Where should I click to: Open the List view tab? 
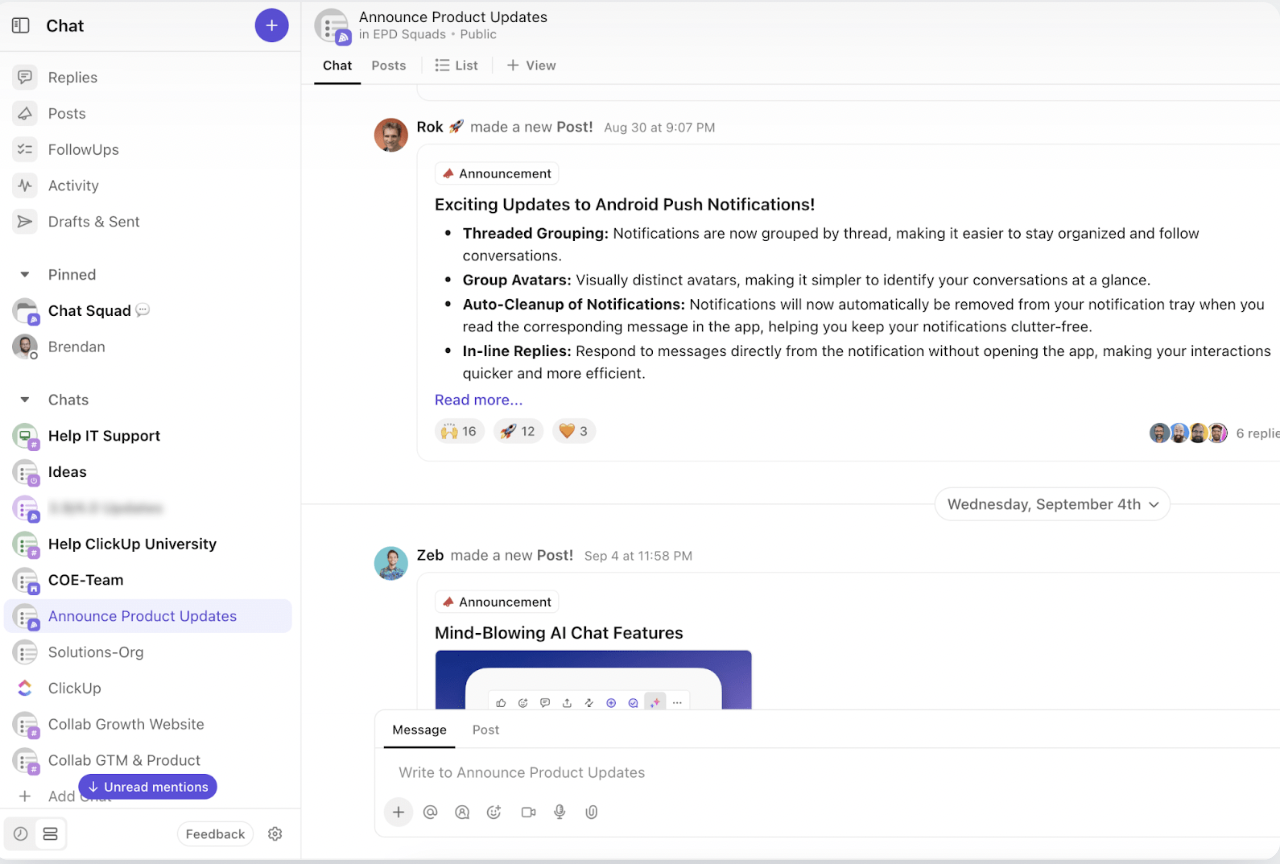pos(456,65)
